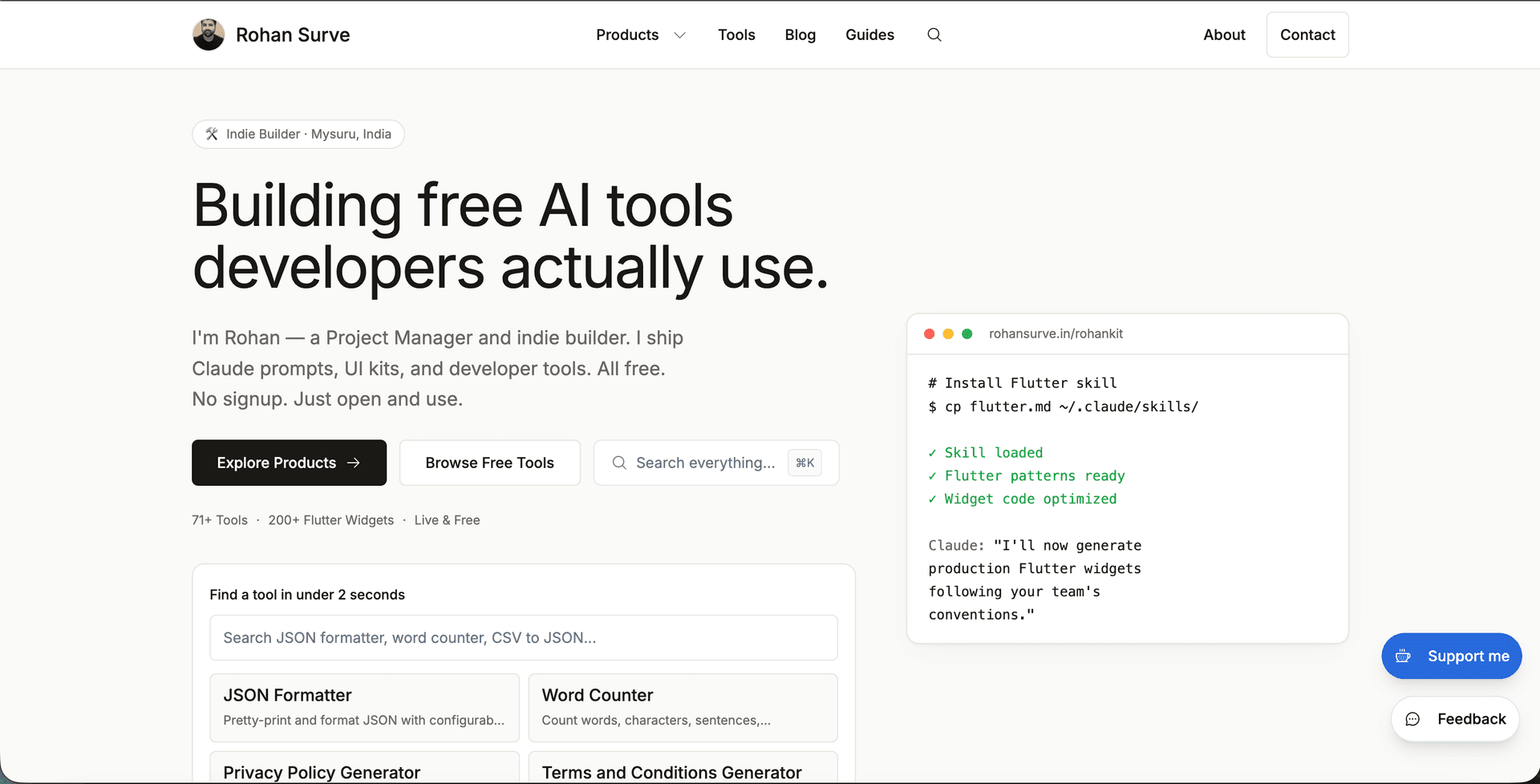Click the Contact button
Screen dimensions: 1540x784
pyautogui.click(x=1307, y=34)
